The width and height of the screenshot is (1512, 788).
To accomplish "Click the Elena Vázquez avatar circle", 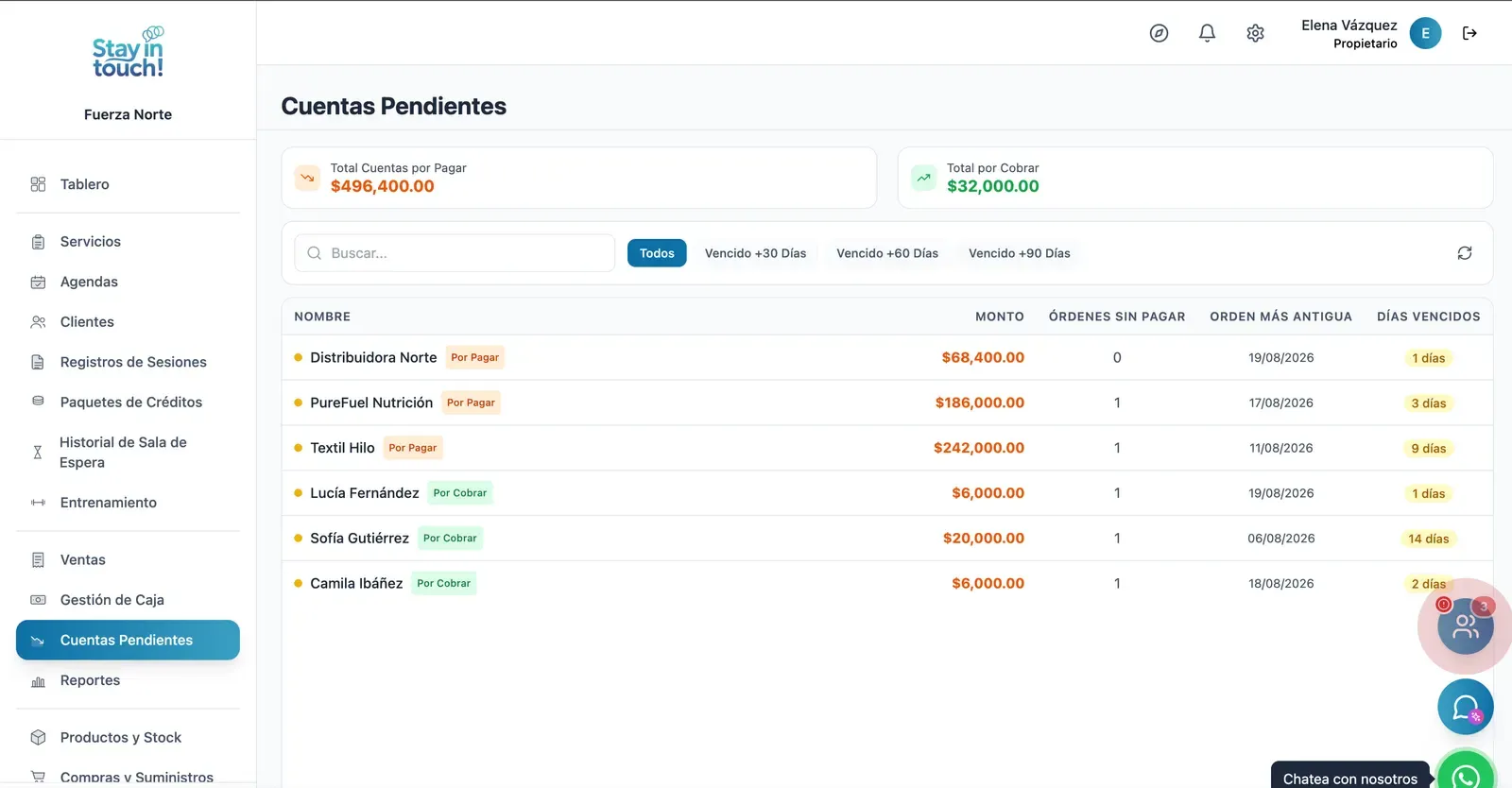I will (1425, 33).
